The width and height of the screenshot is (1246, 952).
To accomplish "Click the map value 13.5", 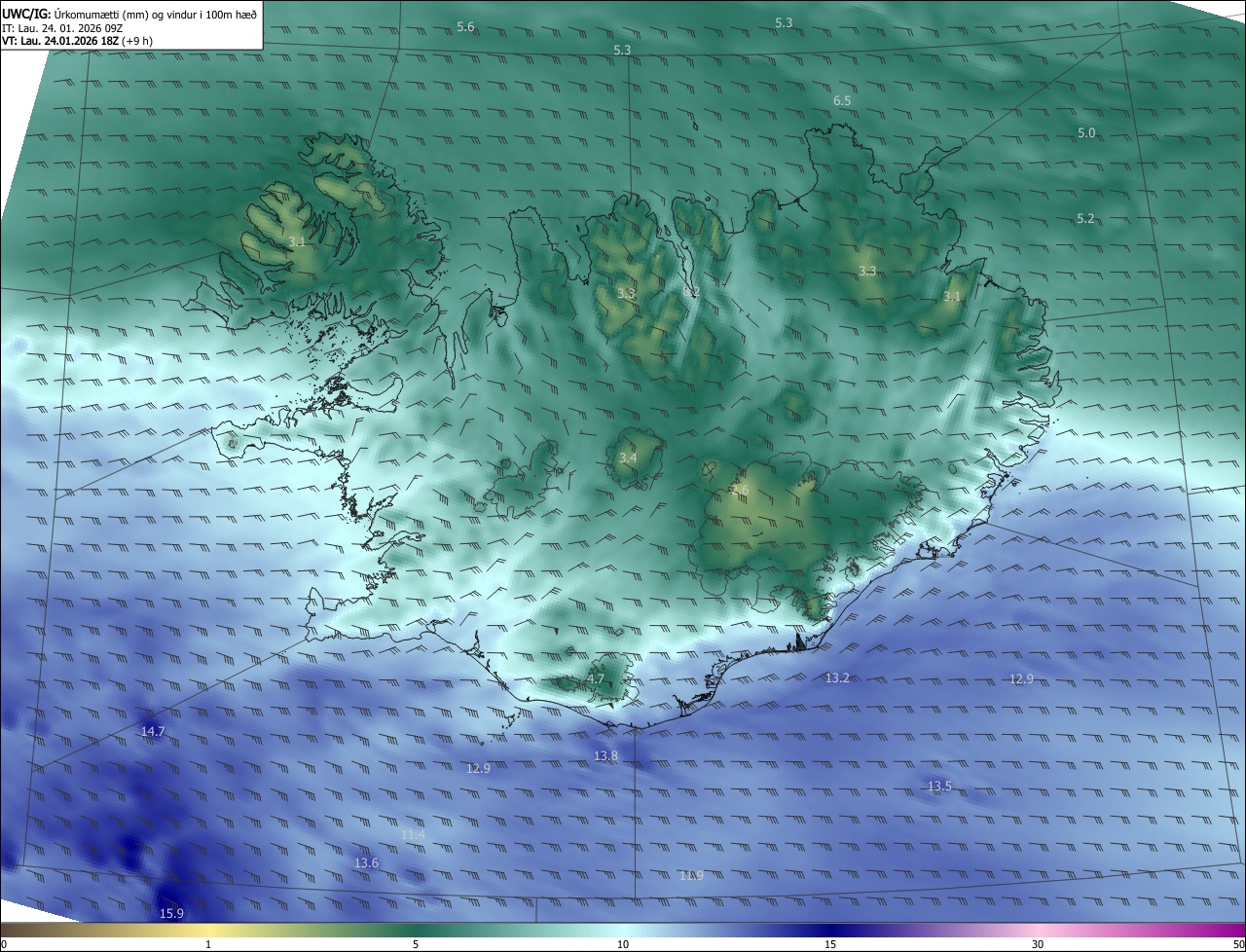I will pos(939,787).
